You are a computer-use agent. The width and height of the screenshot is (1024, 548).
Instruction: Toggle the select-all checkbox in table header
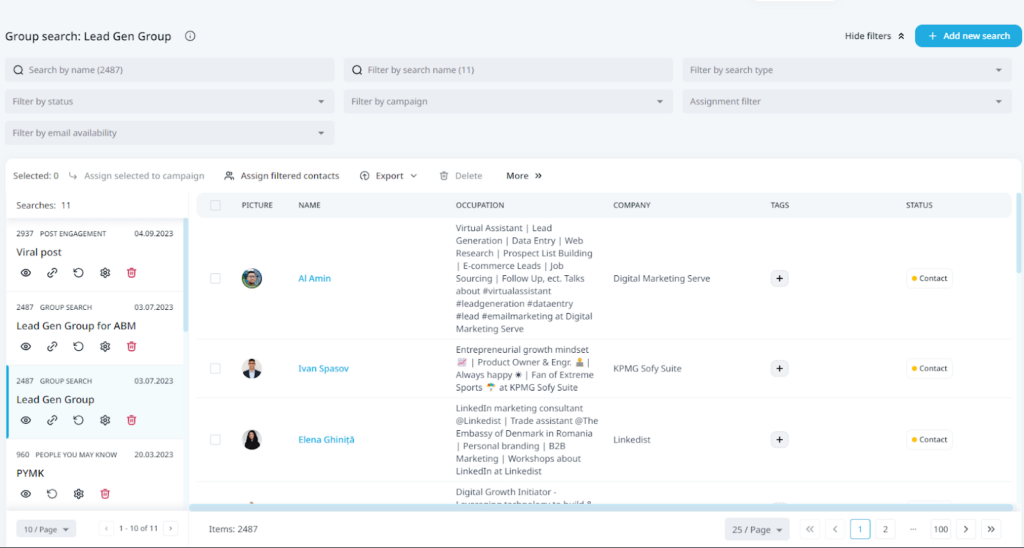(215, 205)
